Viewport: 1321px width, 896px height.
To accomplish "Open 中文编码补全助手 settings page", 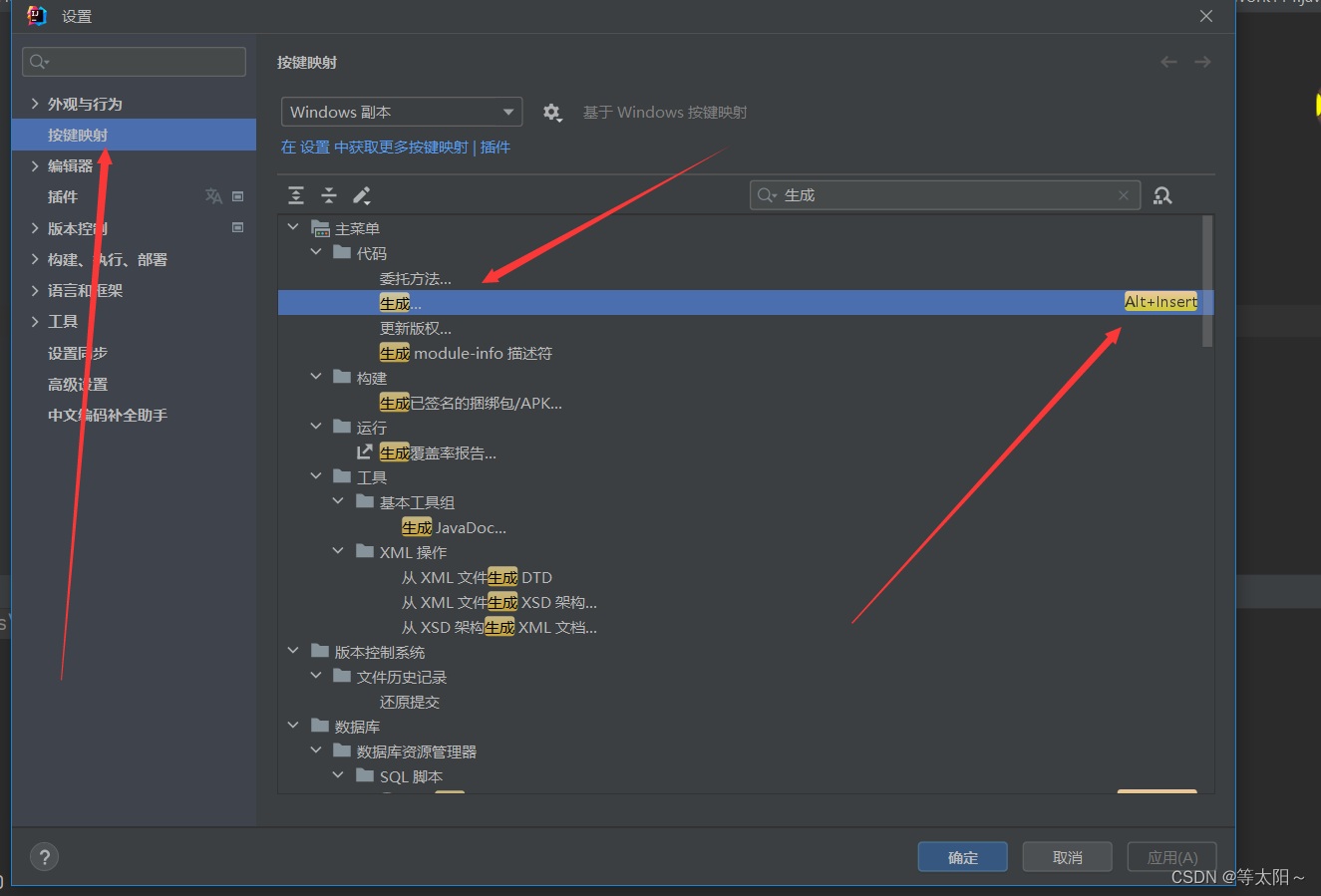I will pyautogui.click(x=108, y=415).
